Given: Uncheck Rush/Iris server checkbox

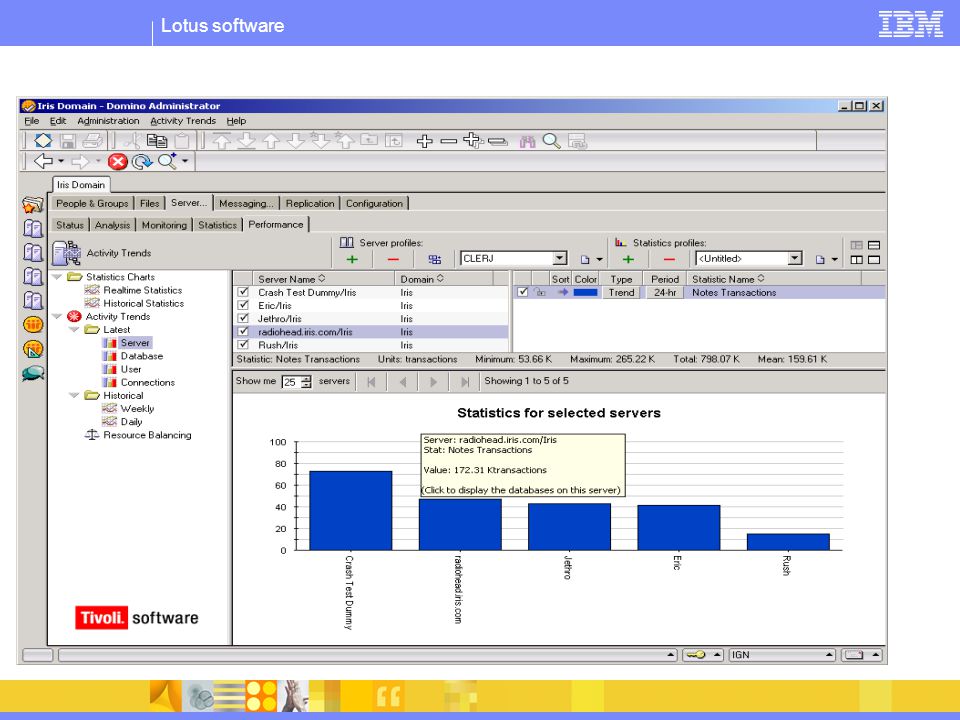Looking at the screenshot, I should click(244, 345).
